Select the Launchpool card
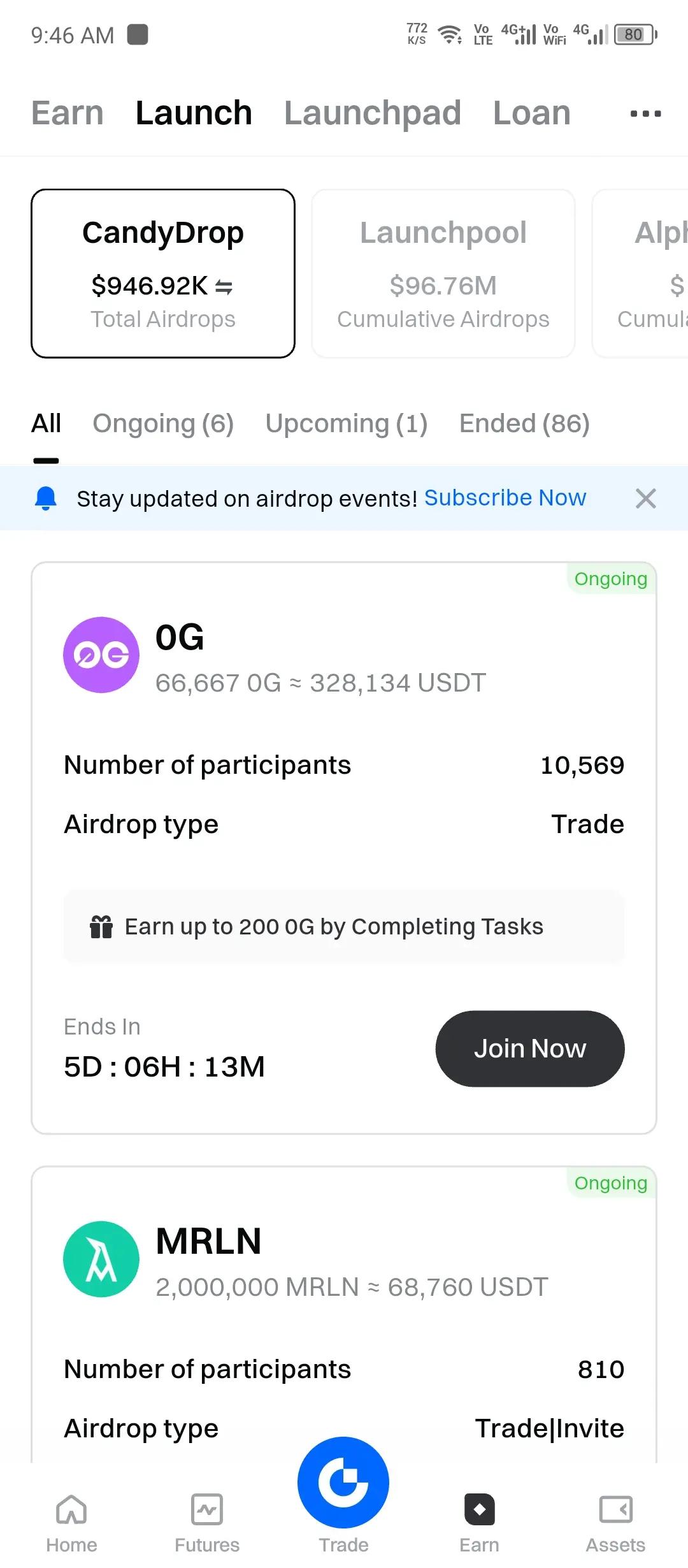 click(x=443, y=273)
